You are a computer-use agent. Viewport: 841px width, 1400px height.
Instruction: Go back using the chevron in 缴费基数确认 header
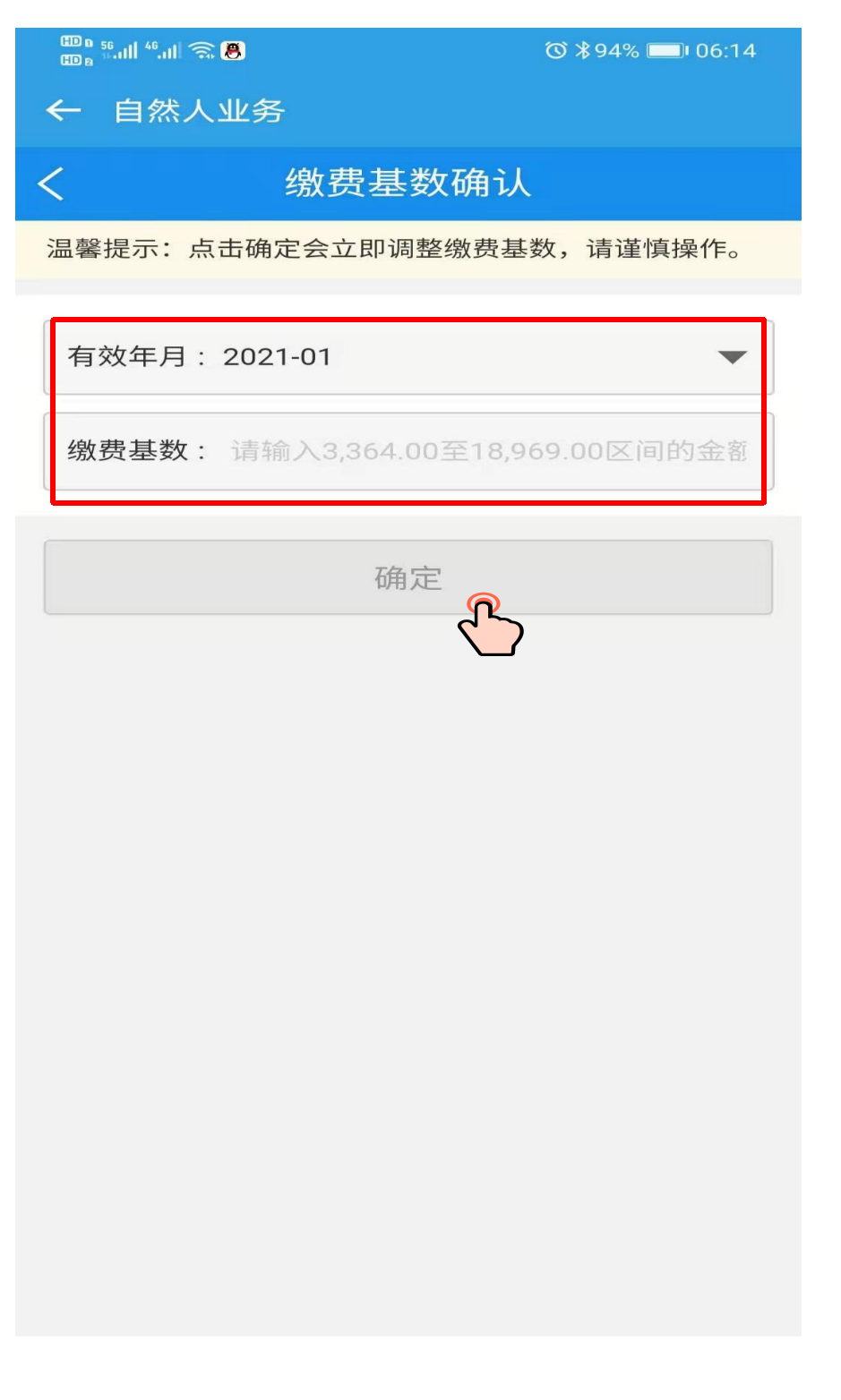[x=51, y=184]
